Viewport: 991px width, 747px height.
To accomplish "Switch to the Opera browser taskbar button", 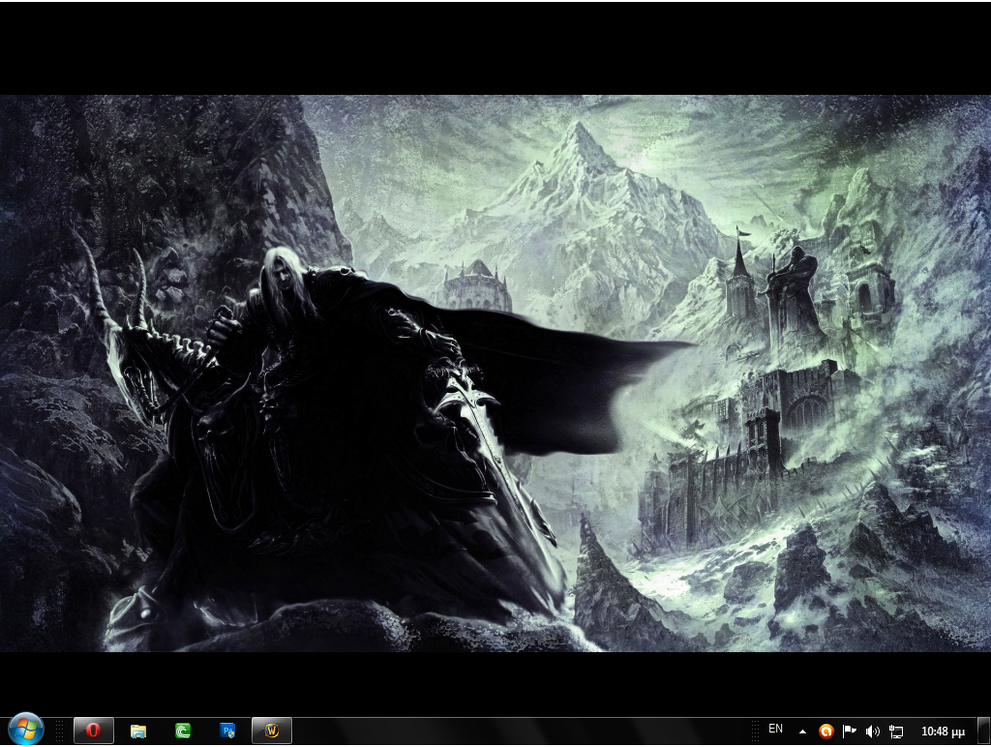I will (x=94, y=731).
